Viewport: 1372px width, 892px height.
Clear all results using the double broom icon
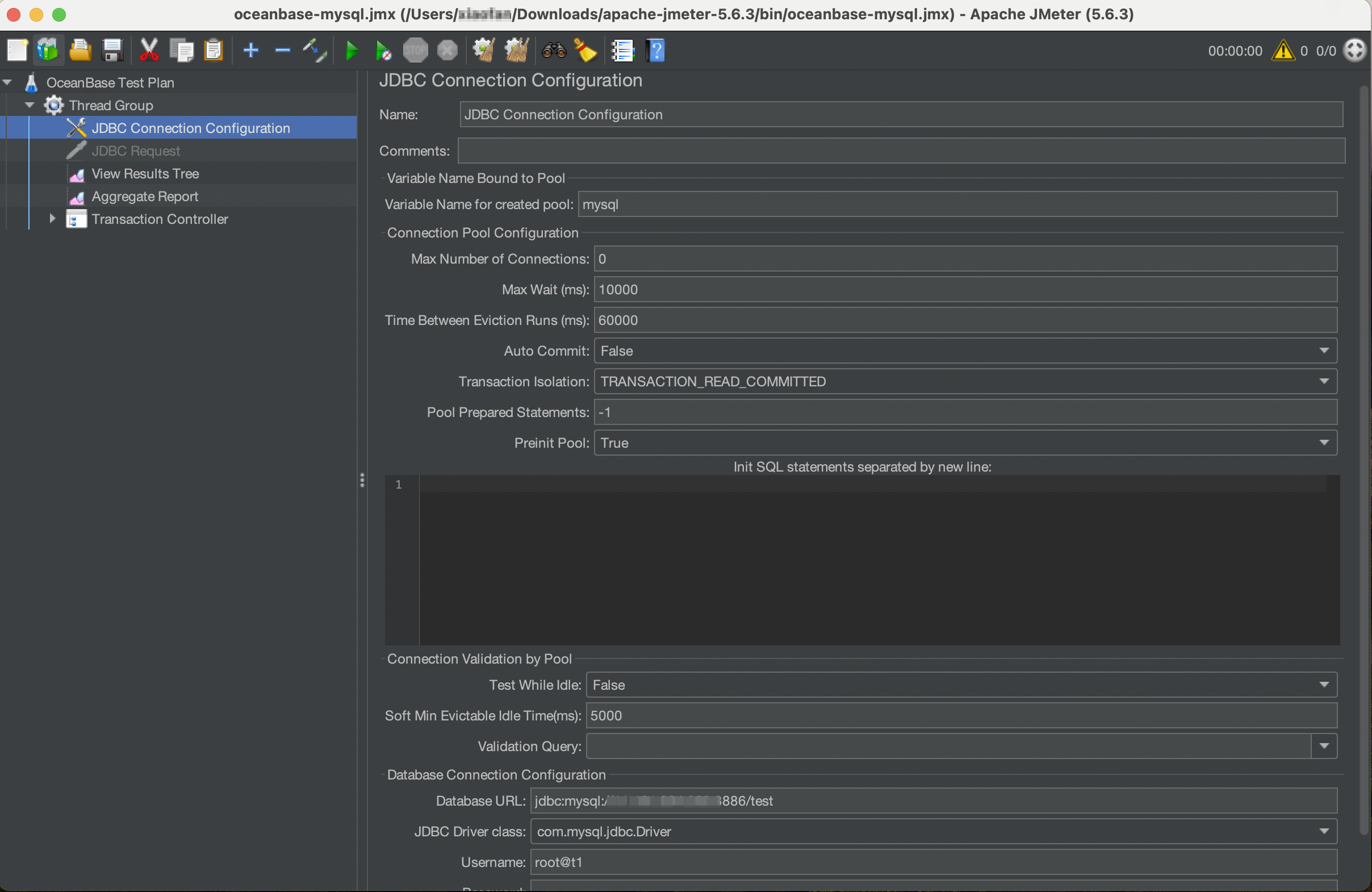(x=517, y=51)
